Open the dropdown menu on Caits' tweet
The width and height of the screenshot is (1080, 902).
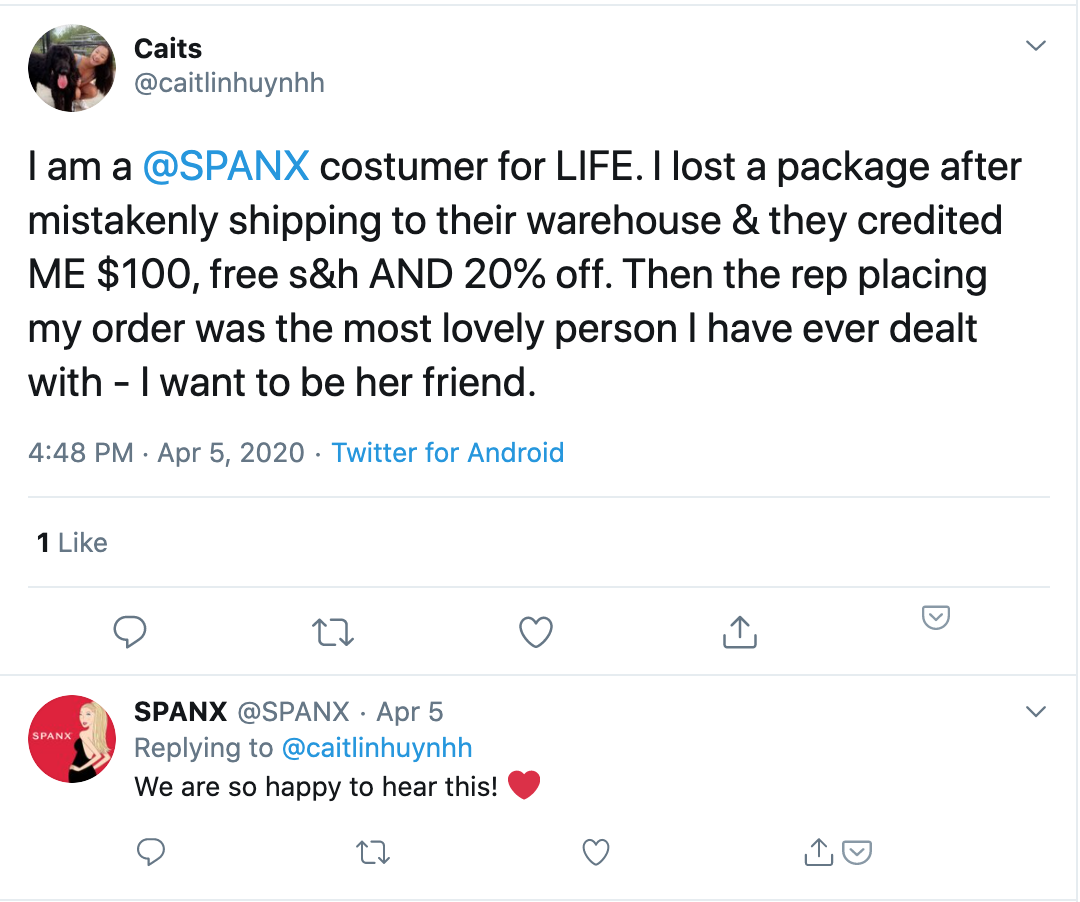1036,45
